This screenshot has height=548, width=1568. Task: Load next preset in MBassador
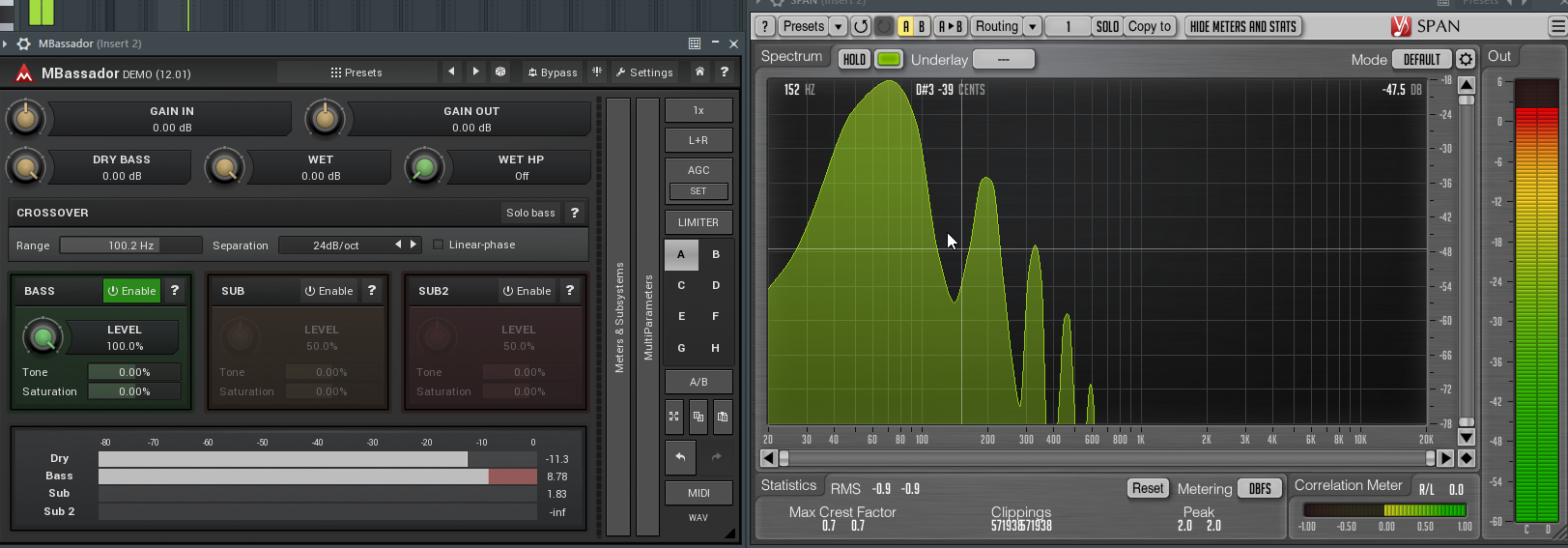tap(475, 72)
